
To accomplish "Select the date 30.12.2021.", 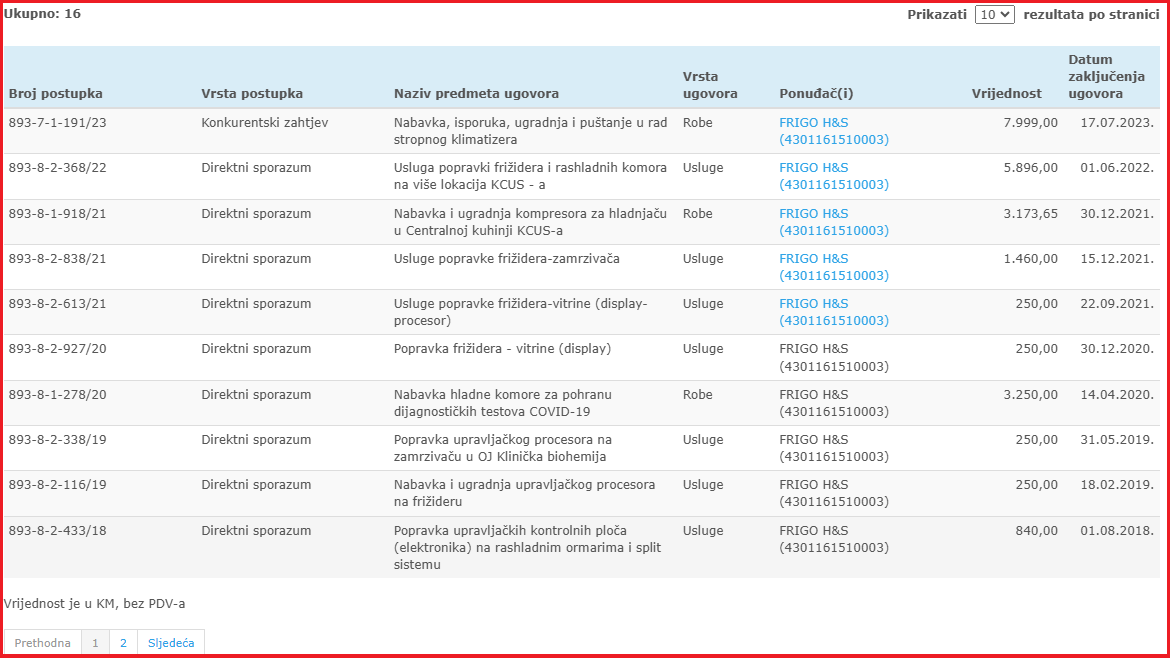I will 1117,213.
